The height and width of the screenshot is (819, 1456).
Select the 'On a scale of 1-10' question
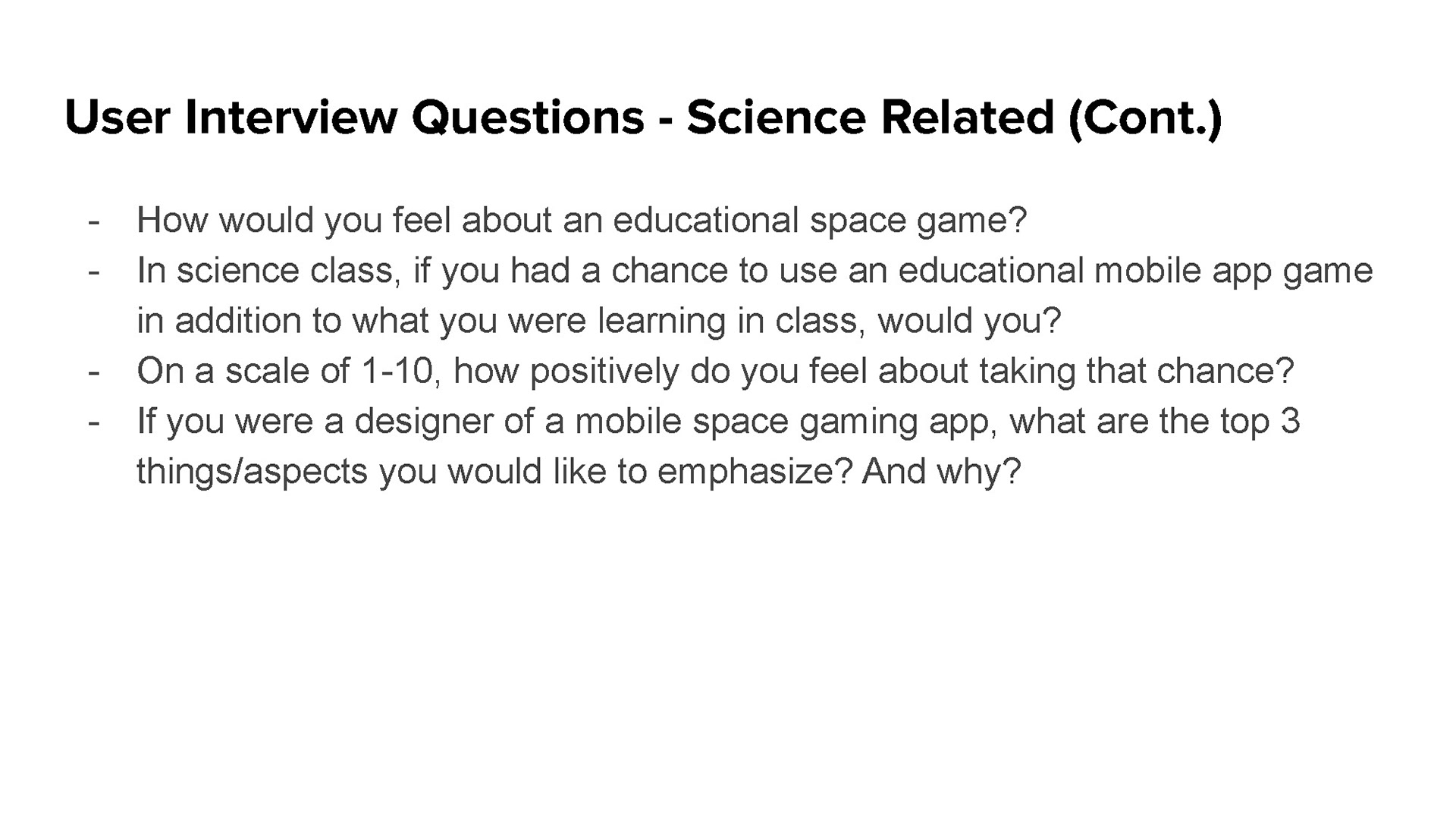point(715,371)
